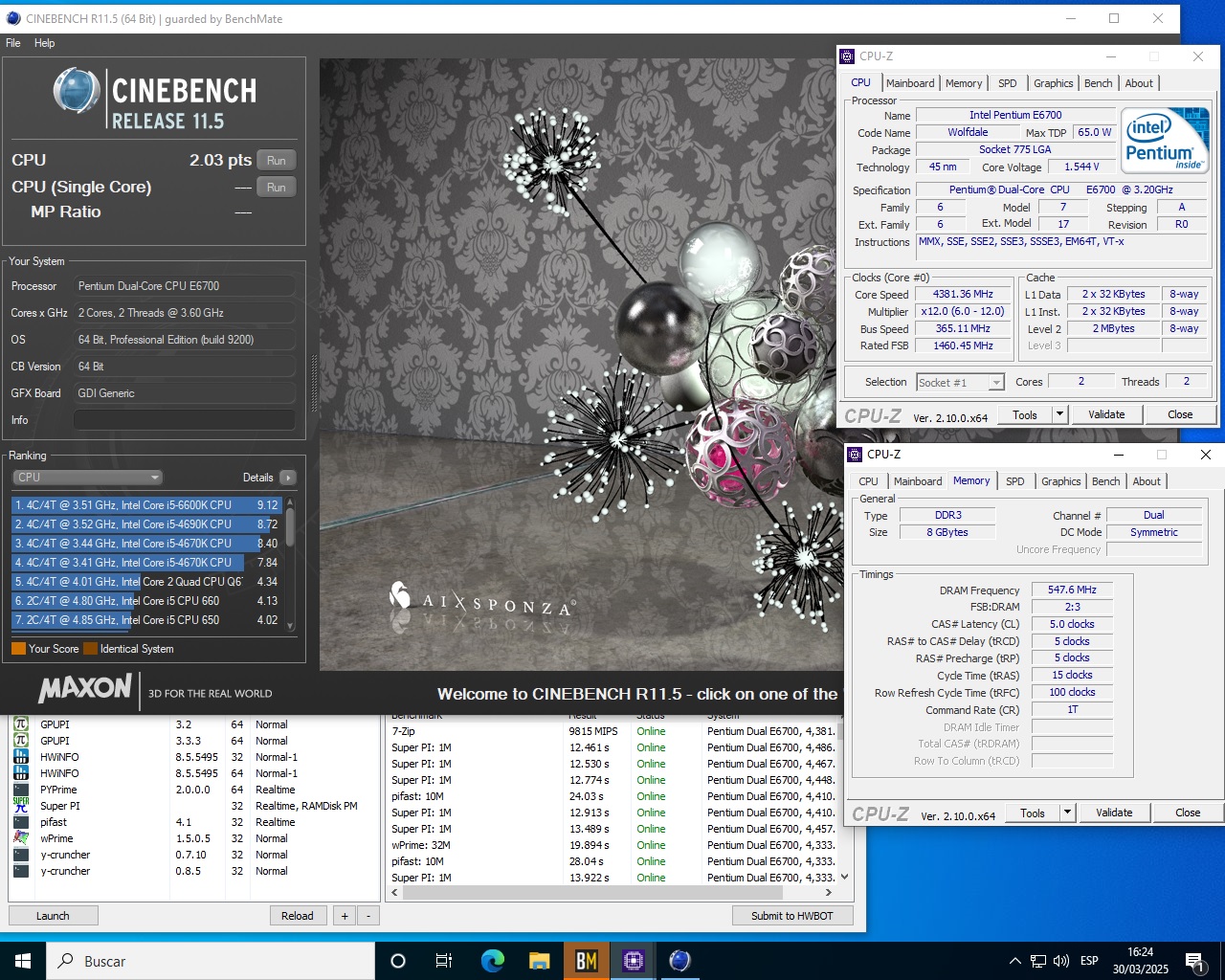Viewport: 1225px width, 980px height.
Task: Select ranking row Core i5-6600K CPU
Action: 147,505
